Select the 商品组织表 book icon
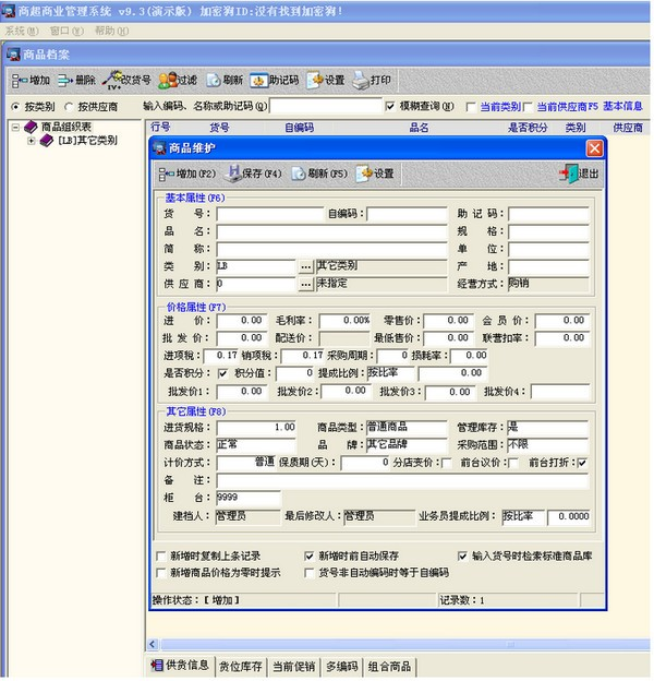 [x=31, y=127]
